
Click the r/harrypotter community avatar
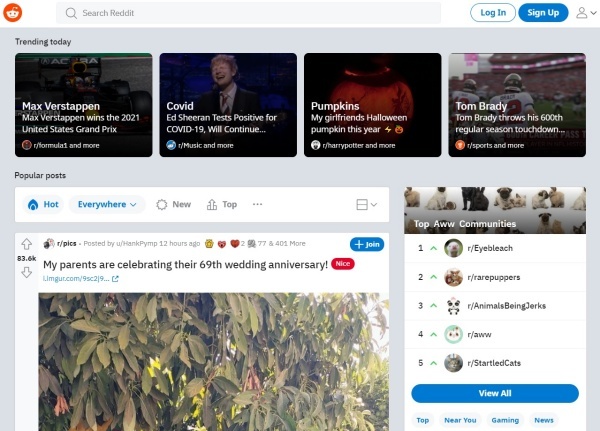(x=315, y=145)
